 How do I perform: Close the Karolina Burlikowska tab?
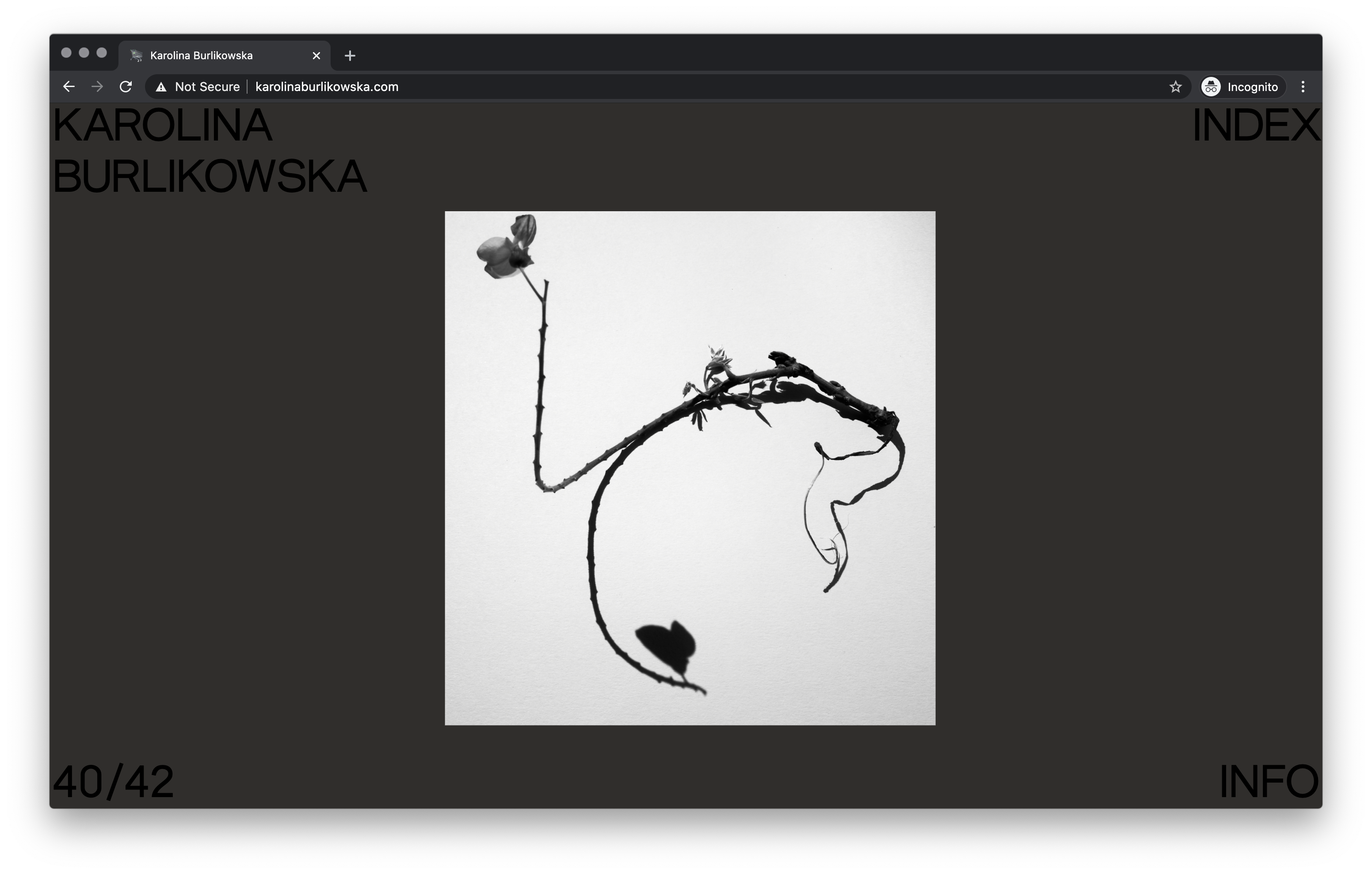tap(317, 56)
